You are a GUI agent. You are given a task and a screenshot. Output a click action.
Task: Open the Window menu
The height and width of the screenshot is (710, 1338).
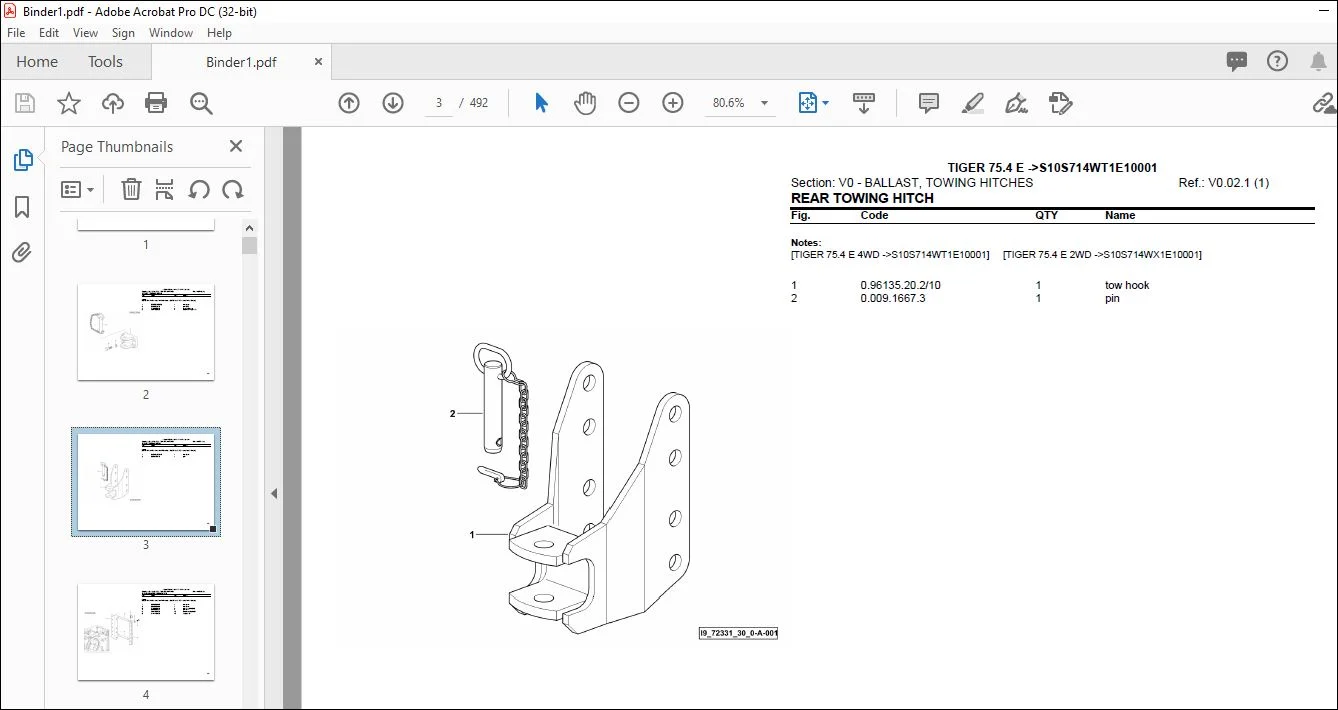(x=171, y=33)
